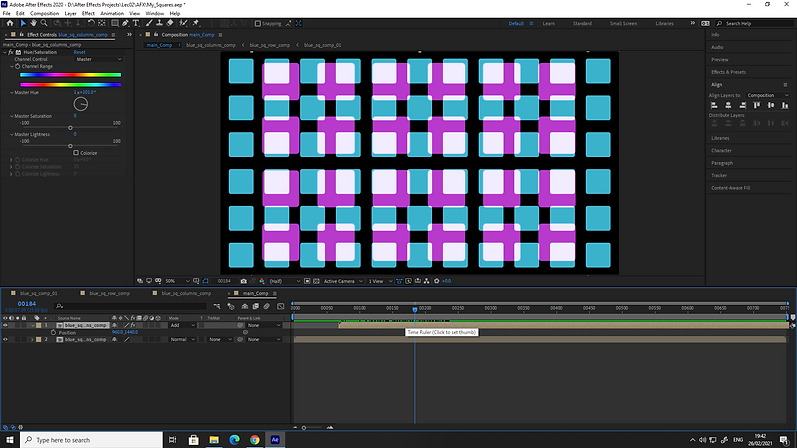Open File Explorer from the taskbar

[214, 440]
